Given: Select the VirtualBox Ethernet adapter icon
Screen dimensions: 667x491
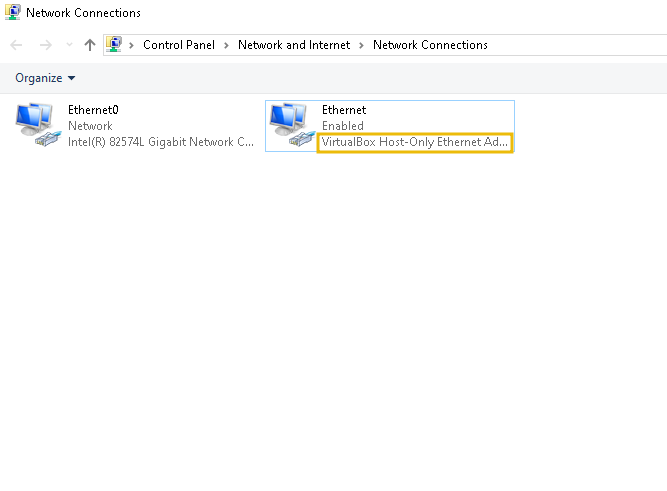Looking at the screenshot, I should (x=292, y=124).
